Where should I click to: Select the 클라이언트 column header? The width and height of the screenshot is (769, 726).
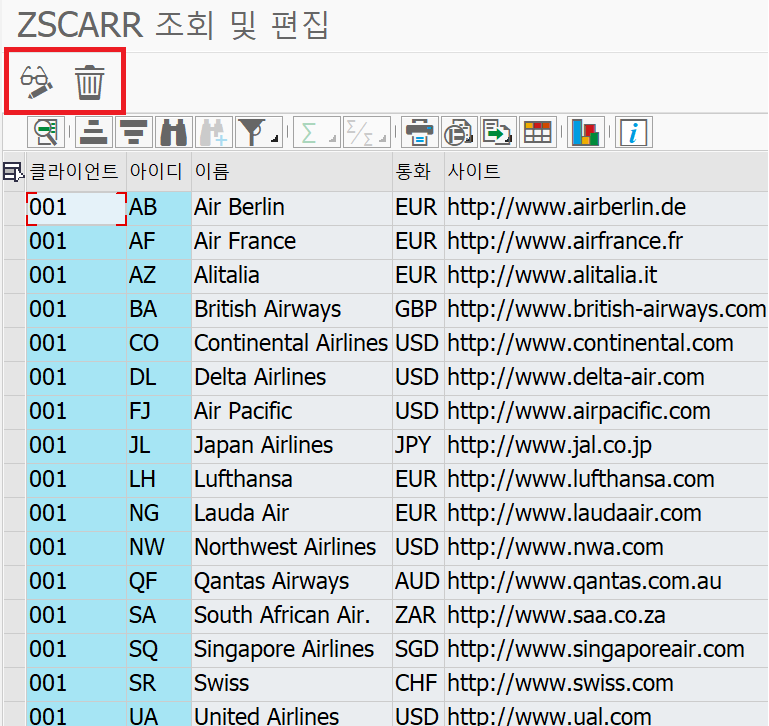[76, 172]
